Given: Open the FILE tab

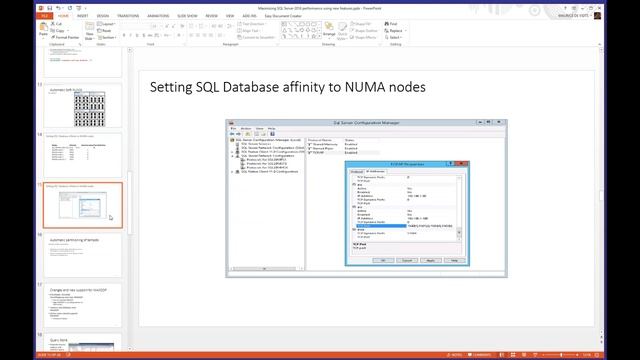Looking at the screenshot, I should pos(44,16).
